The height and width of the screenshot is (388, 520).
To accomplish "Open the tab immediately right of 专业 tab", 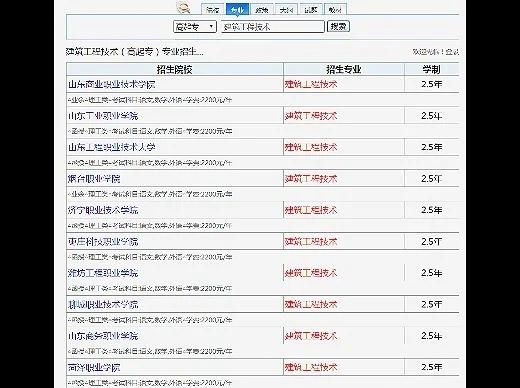I will point(262,9).
